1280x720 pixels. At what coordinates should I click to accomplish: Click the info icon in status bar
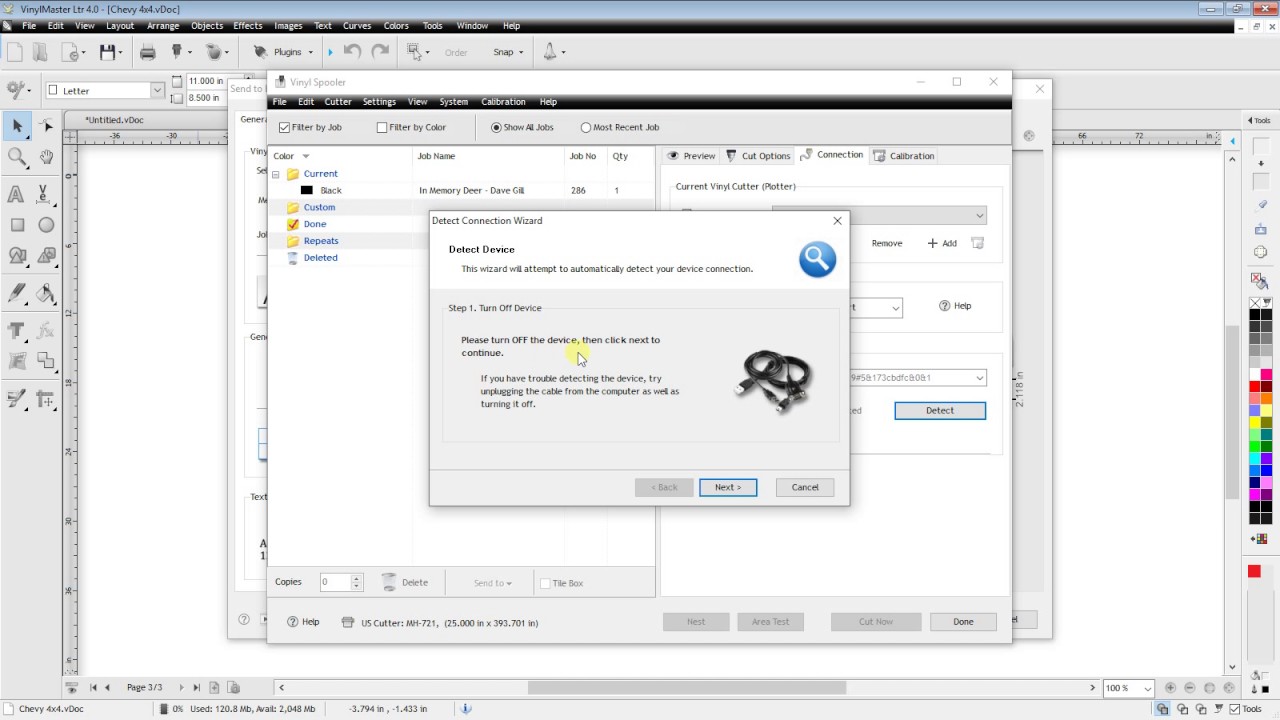tap(465, 708)
